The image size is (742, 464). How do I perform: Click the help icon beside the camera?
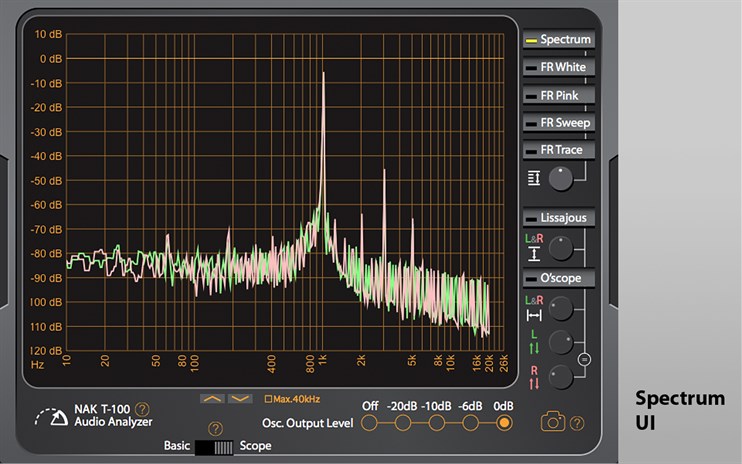coord(576,422)
